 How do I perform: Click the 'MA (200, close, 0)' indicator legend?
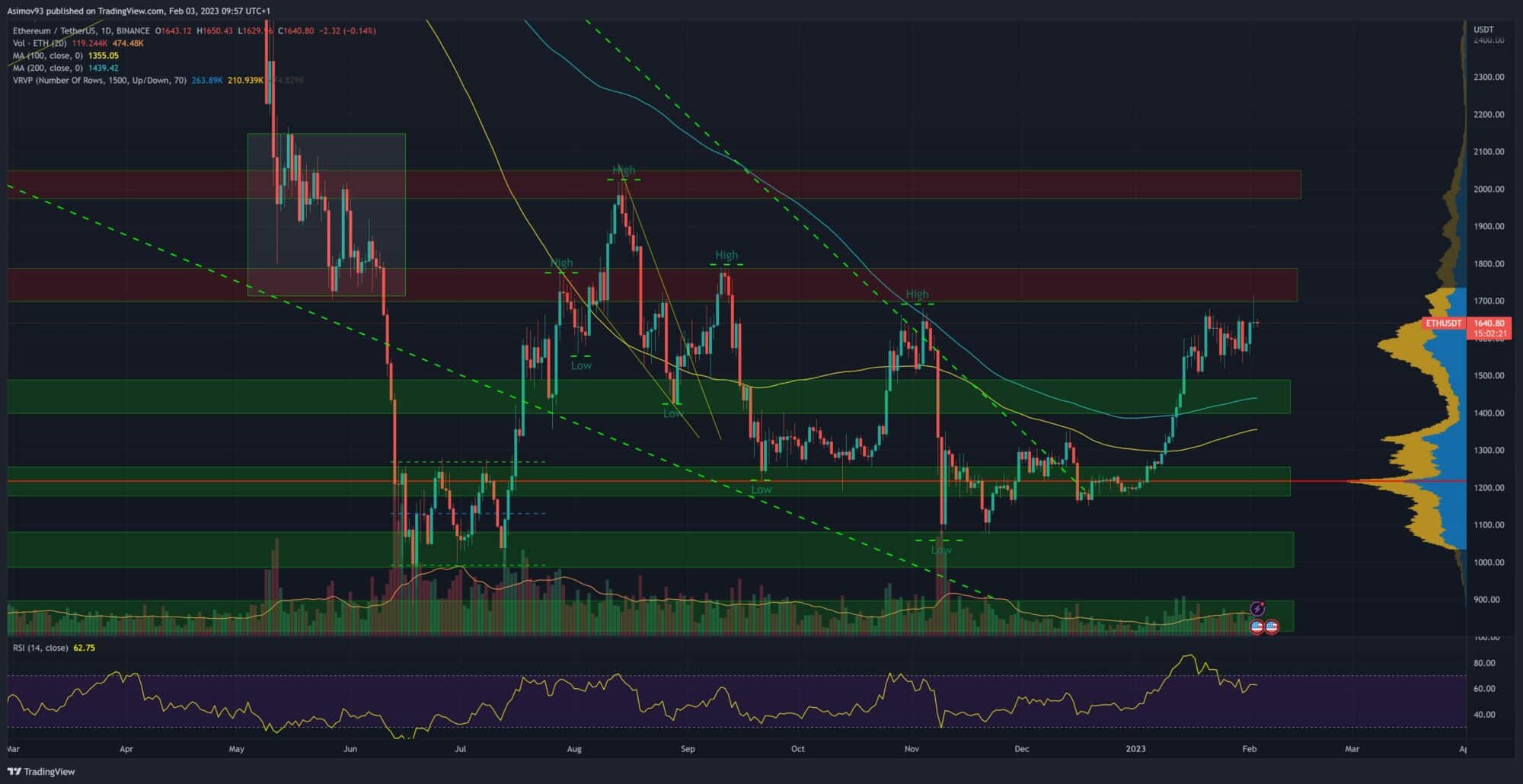[x=48, y=68]
